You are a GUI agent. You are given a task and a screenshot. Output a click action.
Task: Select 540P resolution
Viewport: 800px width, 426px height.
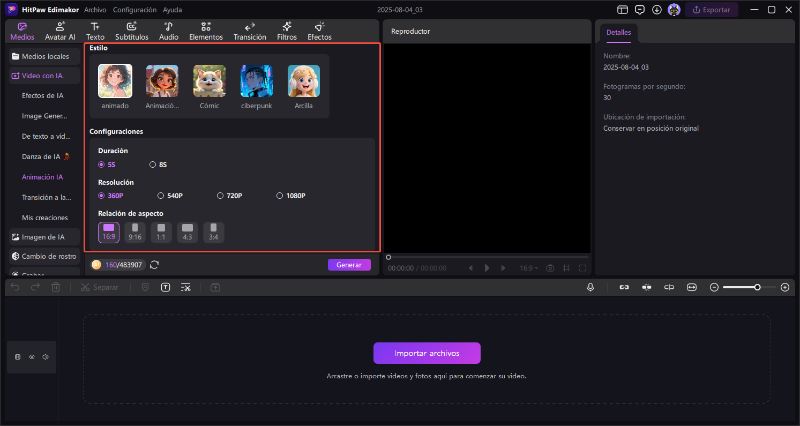[x=170, y=195]
